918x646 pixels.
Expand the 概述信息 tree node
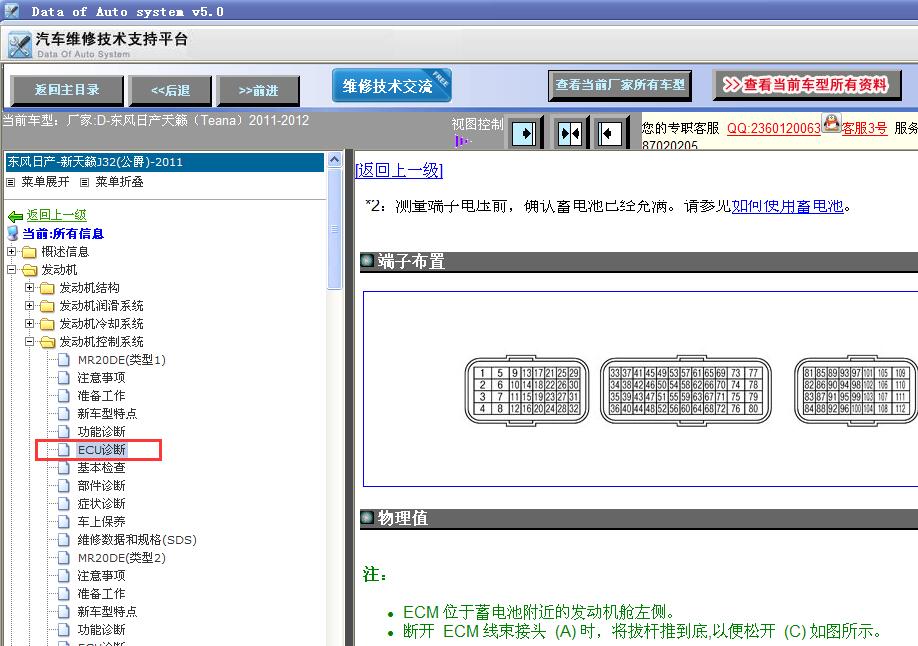point(11,252)
